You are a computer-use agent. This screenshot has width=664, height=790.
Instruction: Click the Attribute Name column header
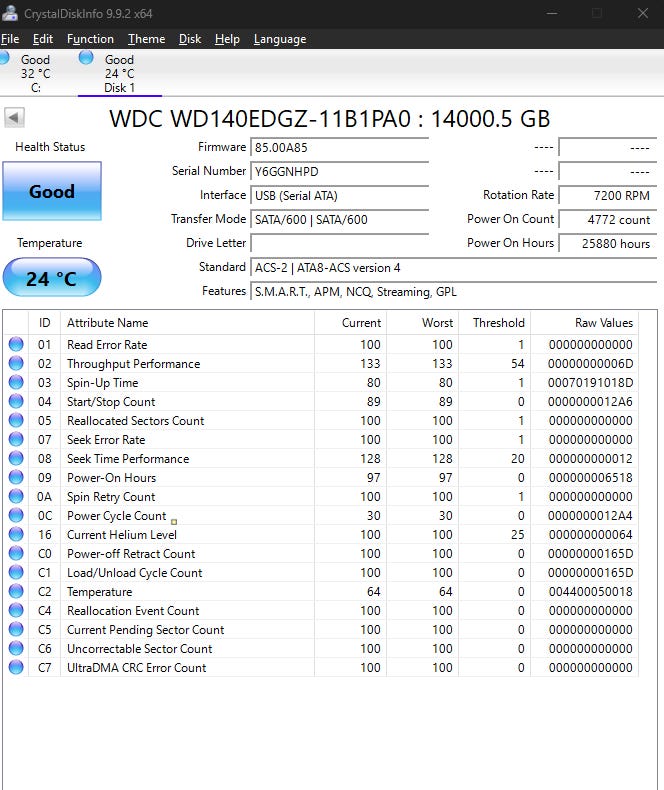coord(187,322)
